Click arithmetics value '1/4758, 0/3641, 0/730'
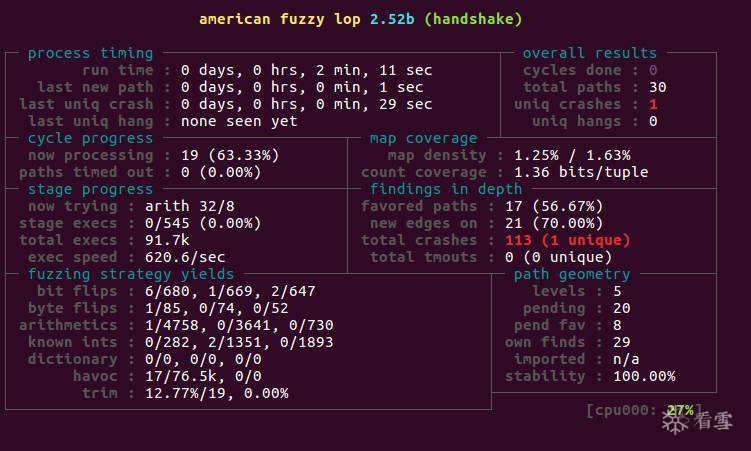The height and width of the screenshot is (451, 751). point(239,325)
